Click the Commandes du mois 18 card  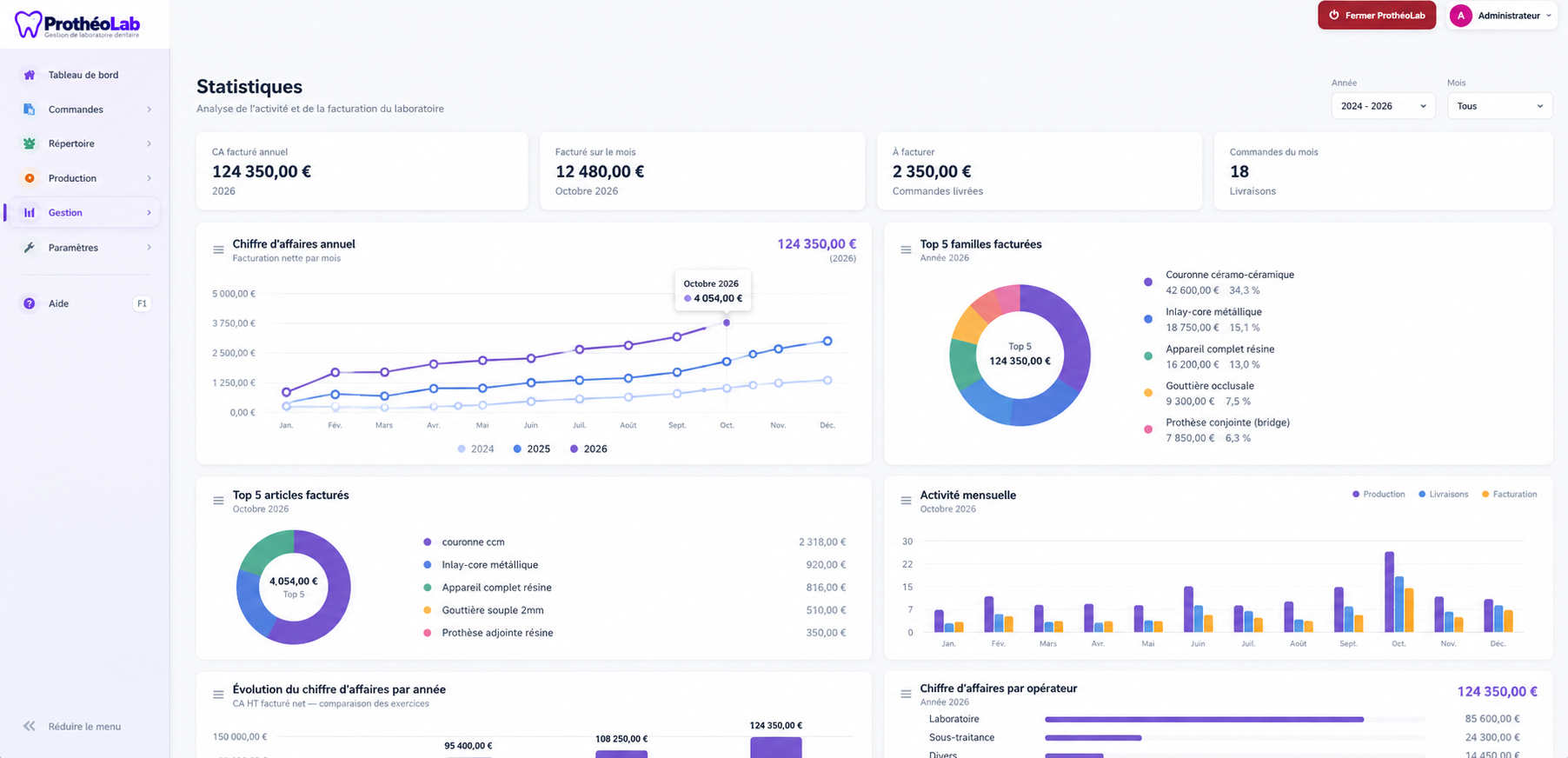pos(1383,171)
